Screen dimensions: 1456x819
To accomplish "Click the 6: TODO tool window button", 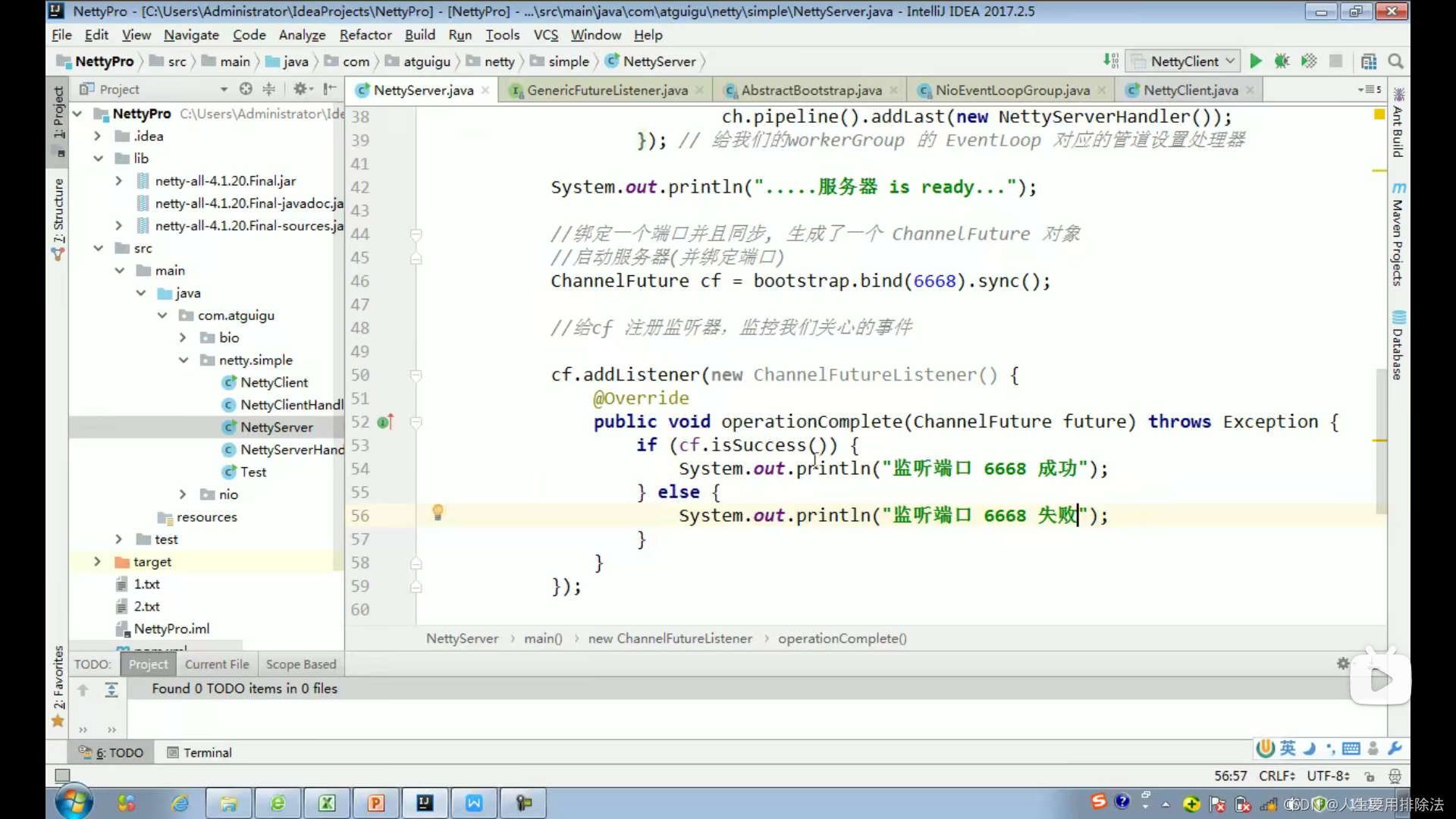I will 111,752.
